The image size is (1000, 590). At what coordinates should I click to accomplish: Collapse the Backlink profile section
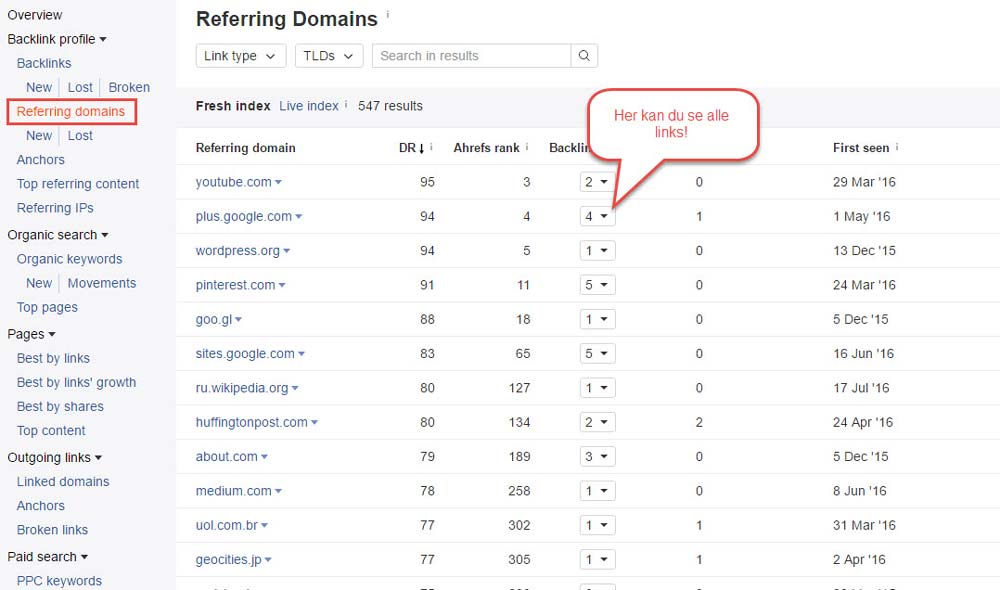tap(57, 39)
